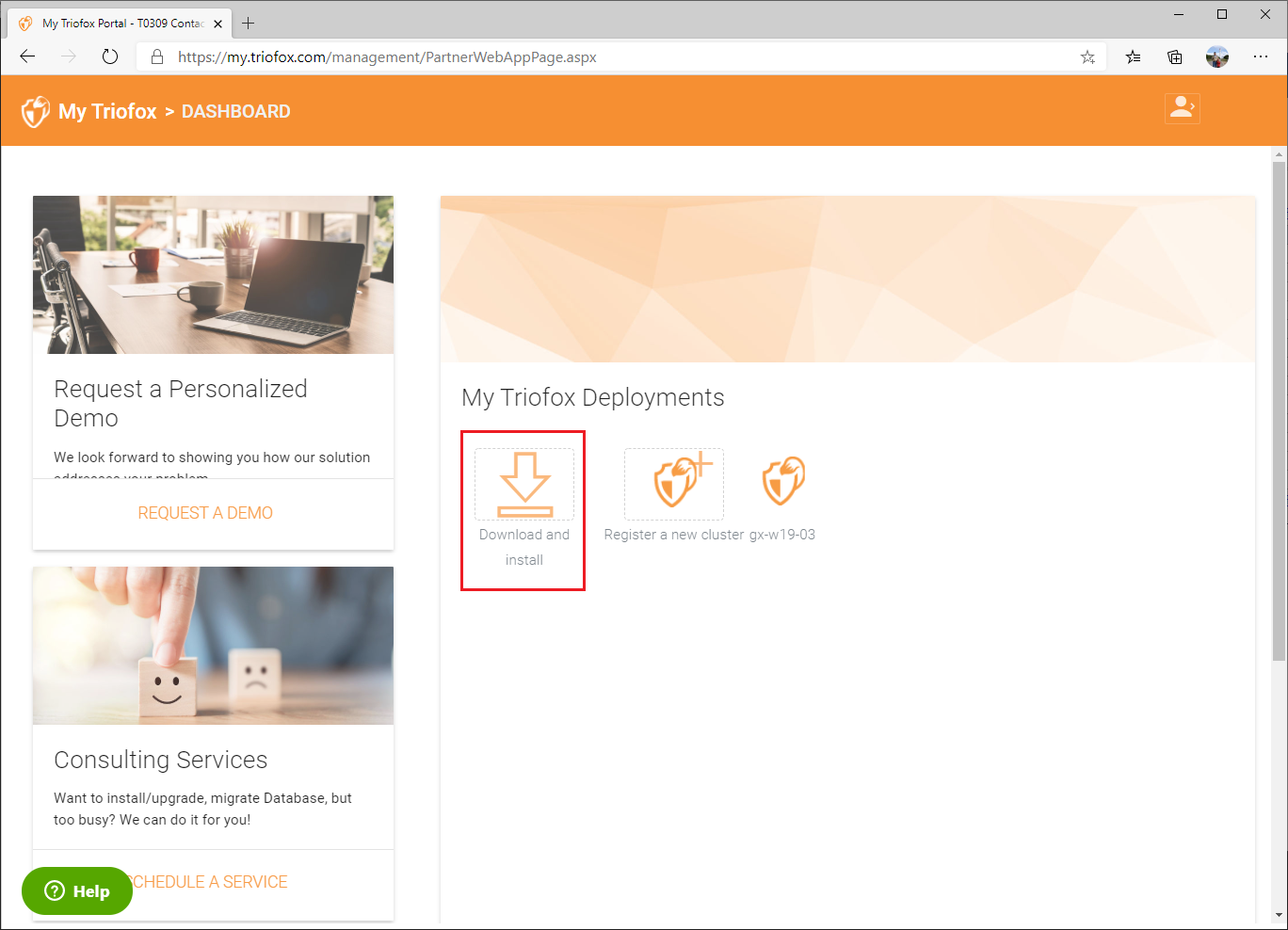Viewport: 1288px width, 930px height.
Task: Click My Triofox breadcrumb link
Action: 107,111
